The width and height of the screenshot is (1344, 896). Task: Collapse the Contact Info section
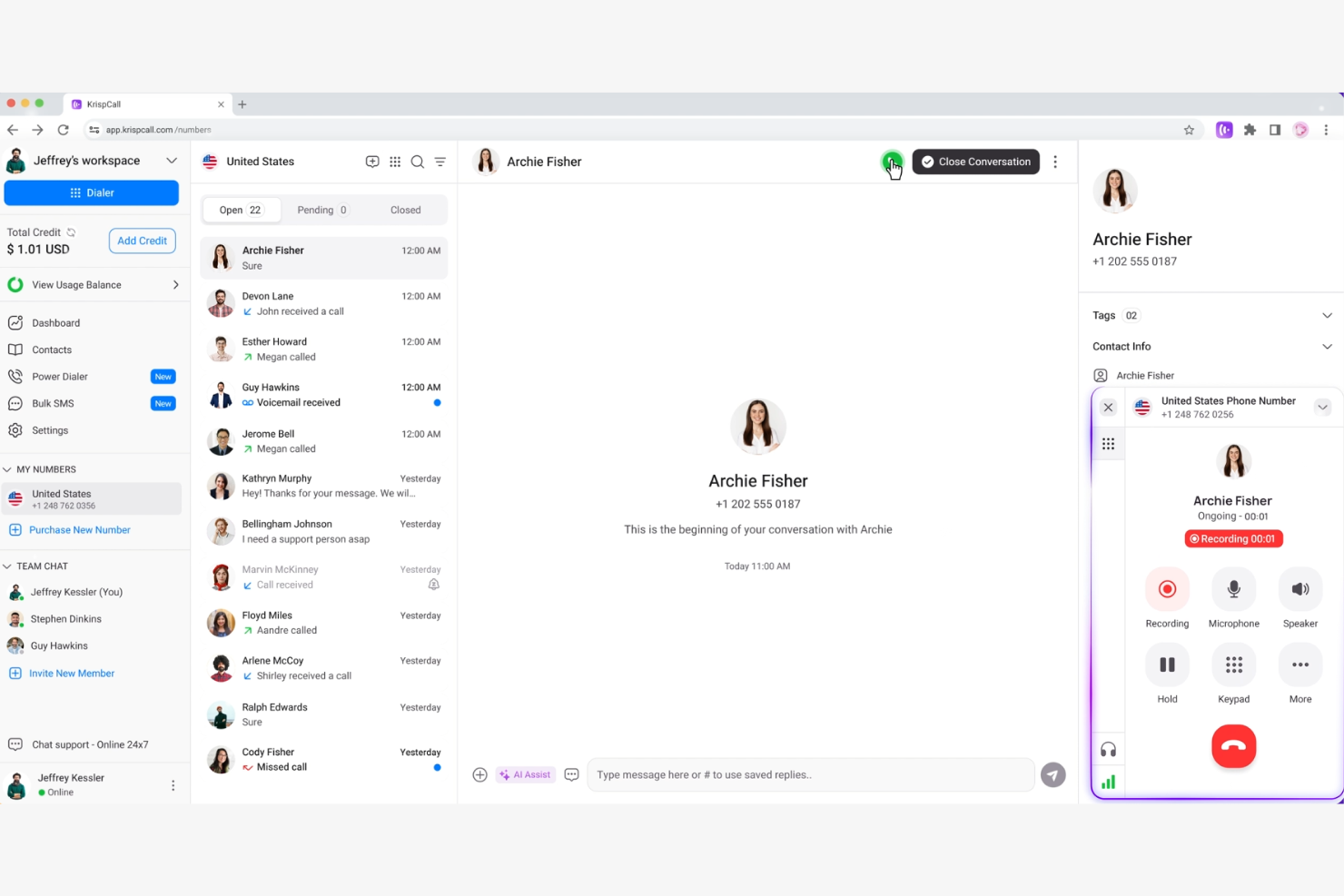pos(1328,346)
